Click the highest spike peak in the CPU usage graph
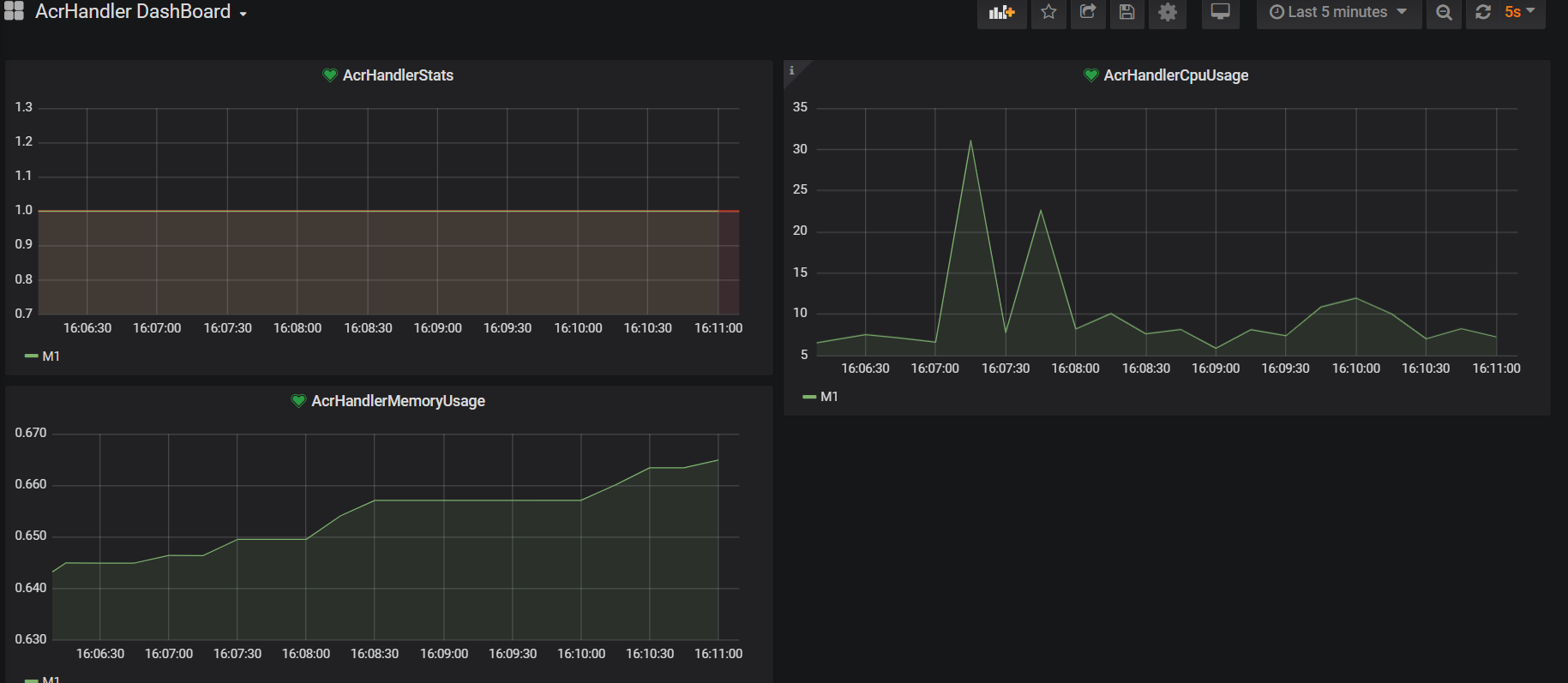This screenshot has height=683, width=1568. click(970, 141)
